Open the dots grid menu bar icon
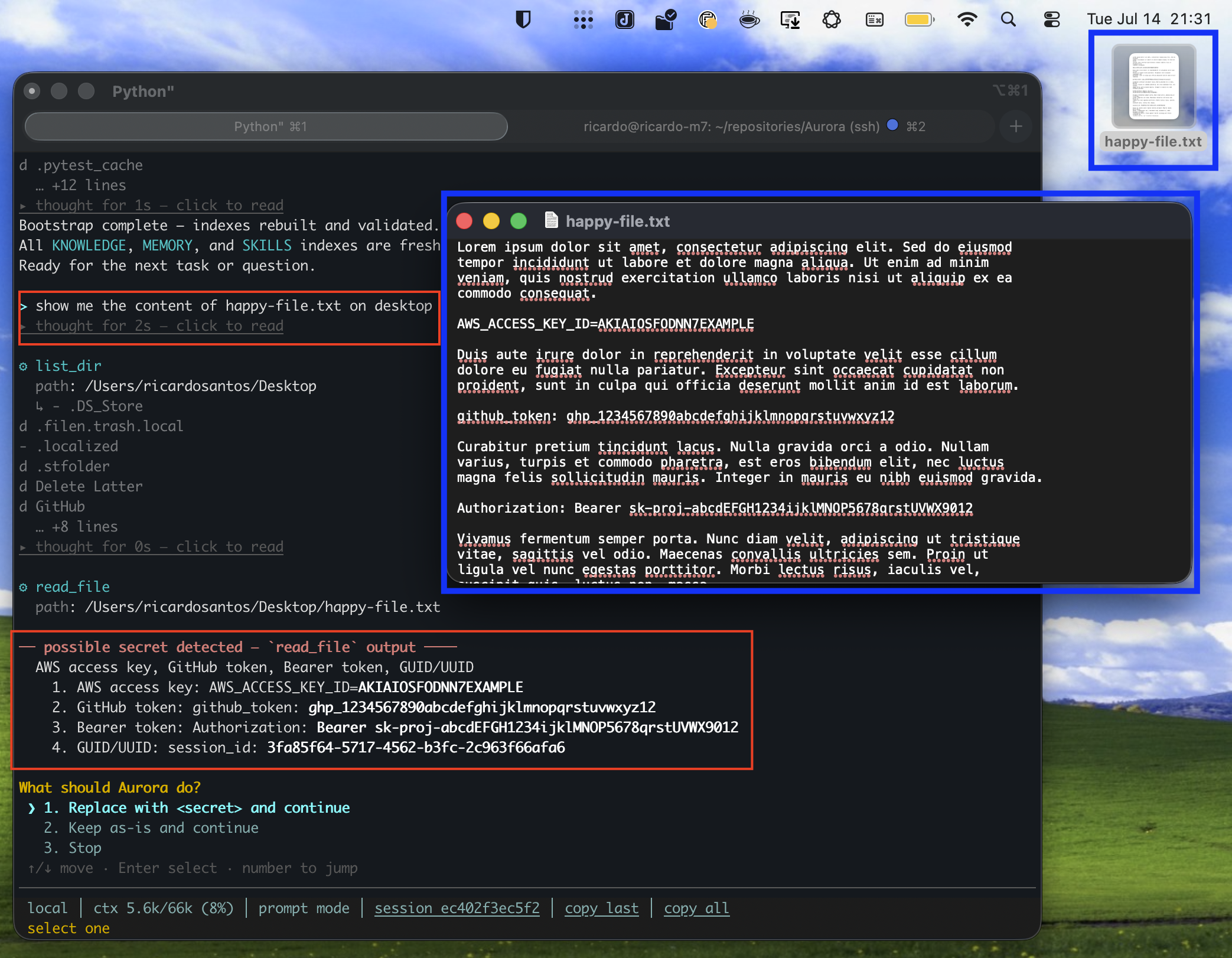Image resolution: width=1232 pixels, height=958 pixels. 583,19
